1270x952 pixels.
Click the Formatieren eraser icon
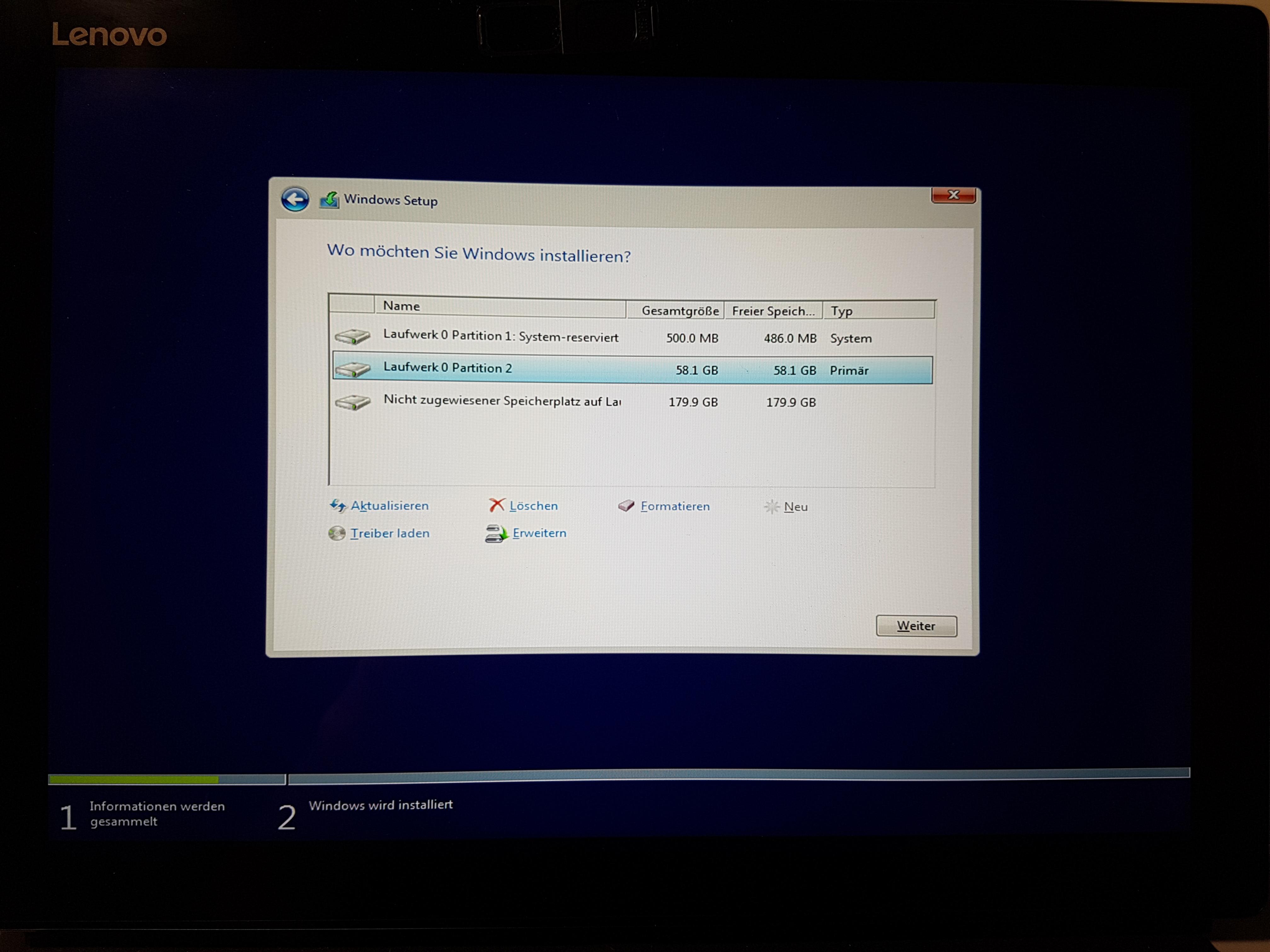[626, 505]
